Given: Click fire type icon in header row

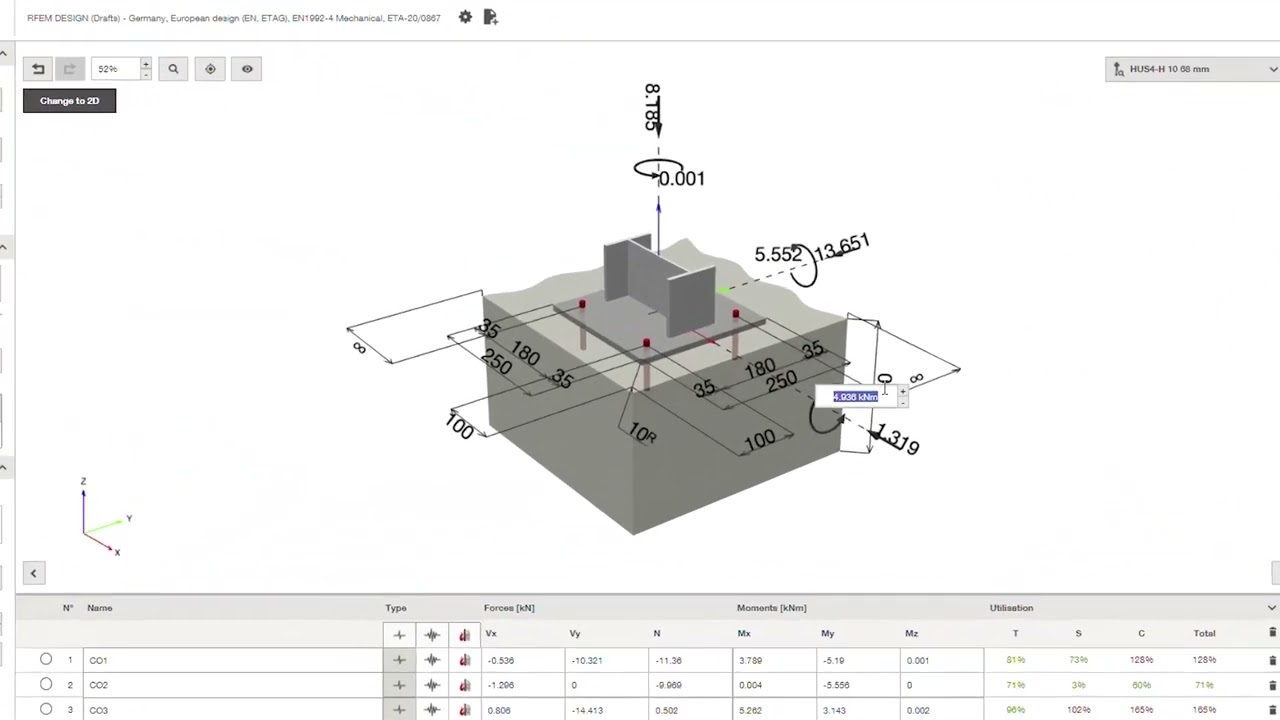Looking at the screenshot, I should click(x=464, y=634).
